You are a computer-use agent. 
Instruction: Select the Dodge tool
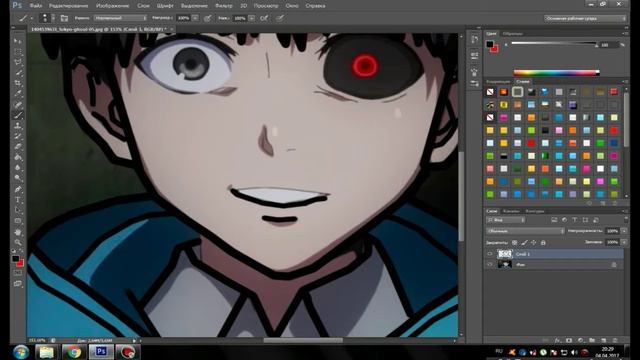tap(18, 178)
